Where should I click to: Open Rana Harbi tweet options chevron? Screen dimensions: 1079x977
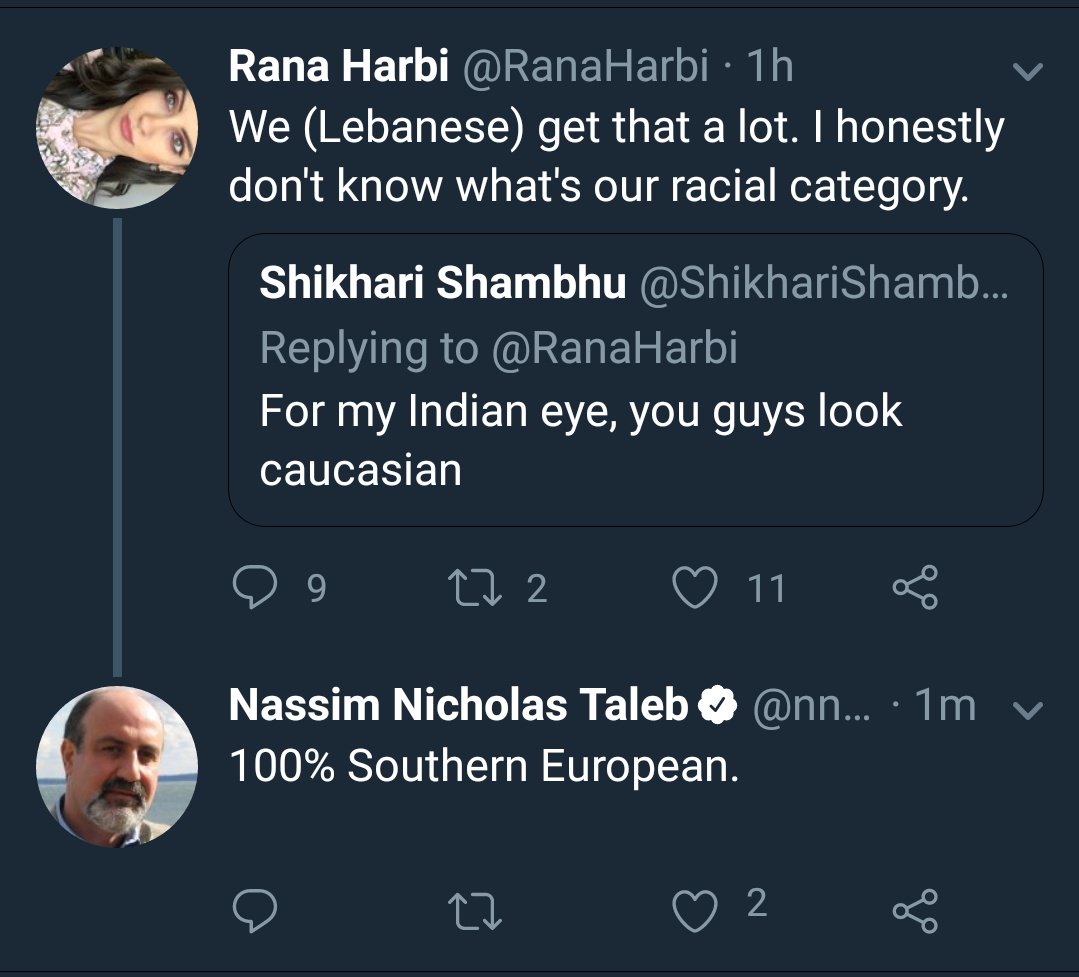(x=1028, y=71)
